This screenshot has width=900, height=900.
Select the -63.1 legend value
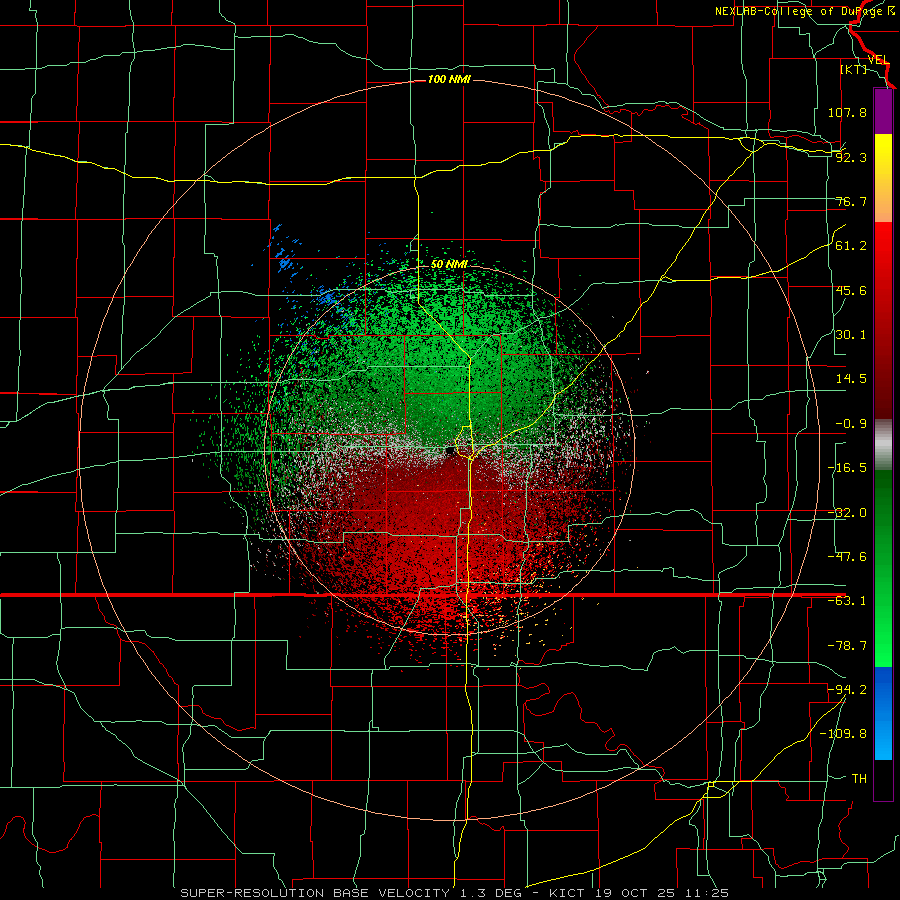(x=847, y=601)
